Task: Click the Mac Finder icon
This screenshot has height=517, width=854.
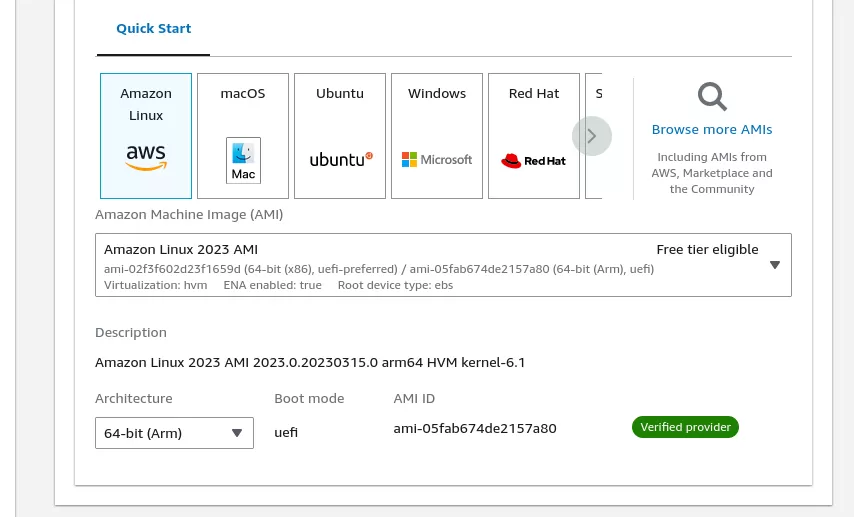Action: coord(243,160)
